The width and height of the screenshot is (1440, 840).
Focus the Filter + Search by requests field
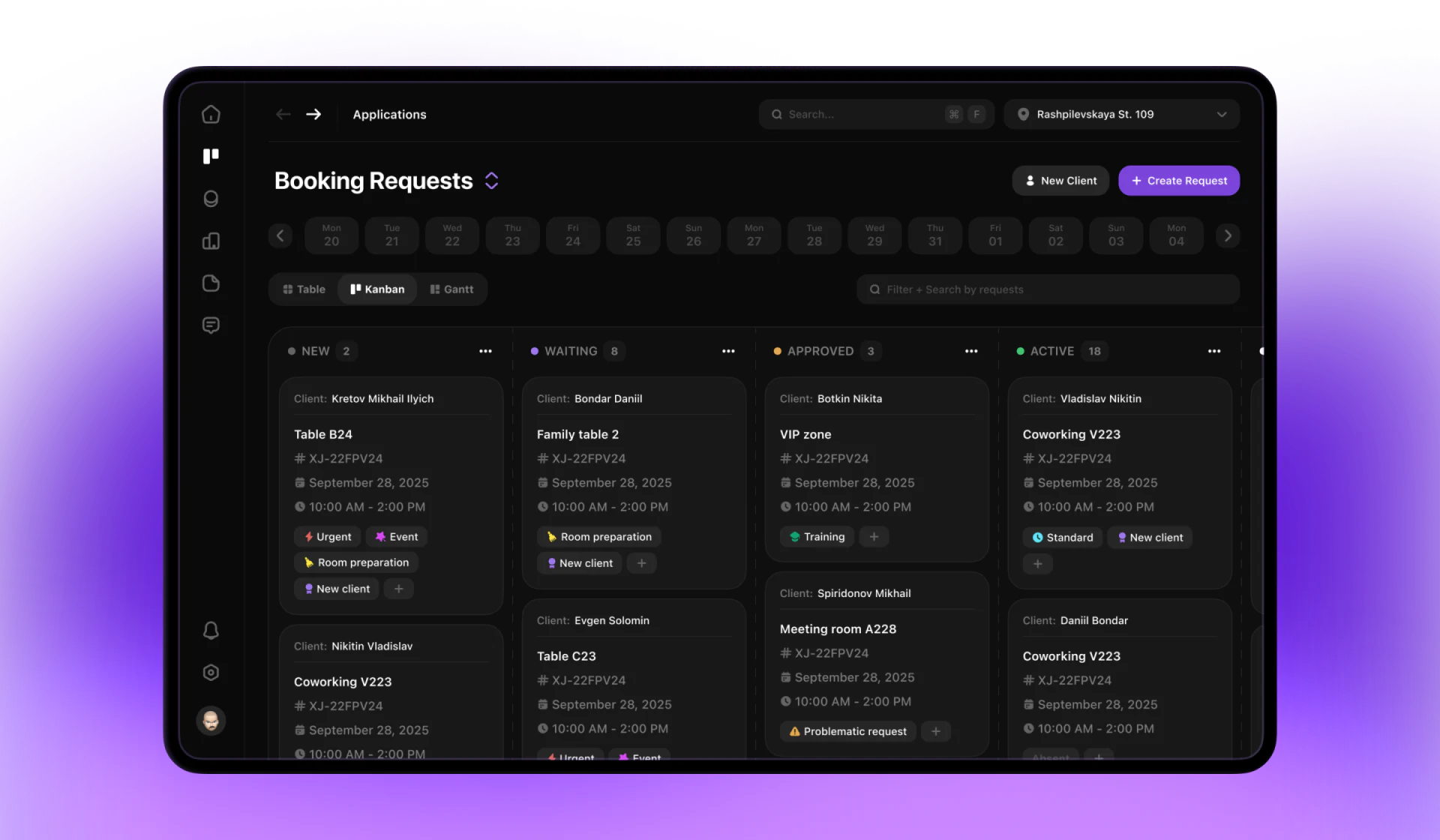[x=1048, y=289]
